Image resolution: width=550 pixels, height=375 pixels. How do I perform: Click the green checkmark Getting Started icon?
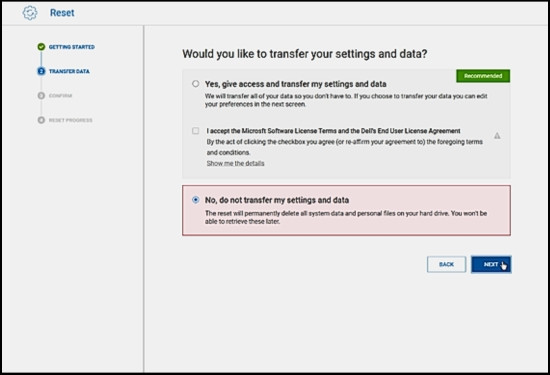[x=41, y=47]
